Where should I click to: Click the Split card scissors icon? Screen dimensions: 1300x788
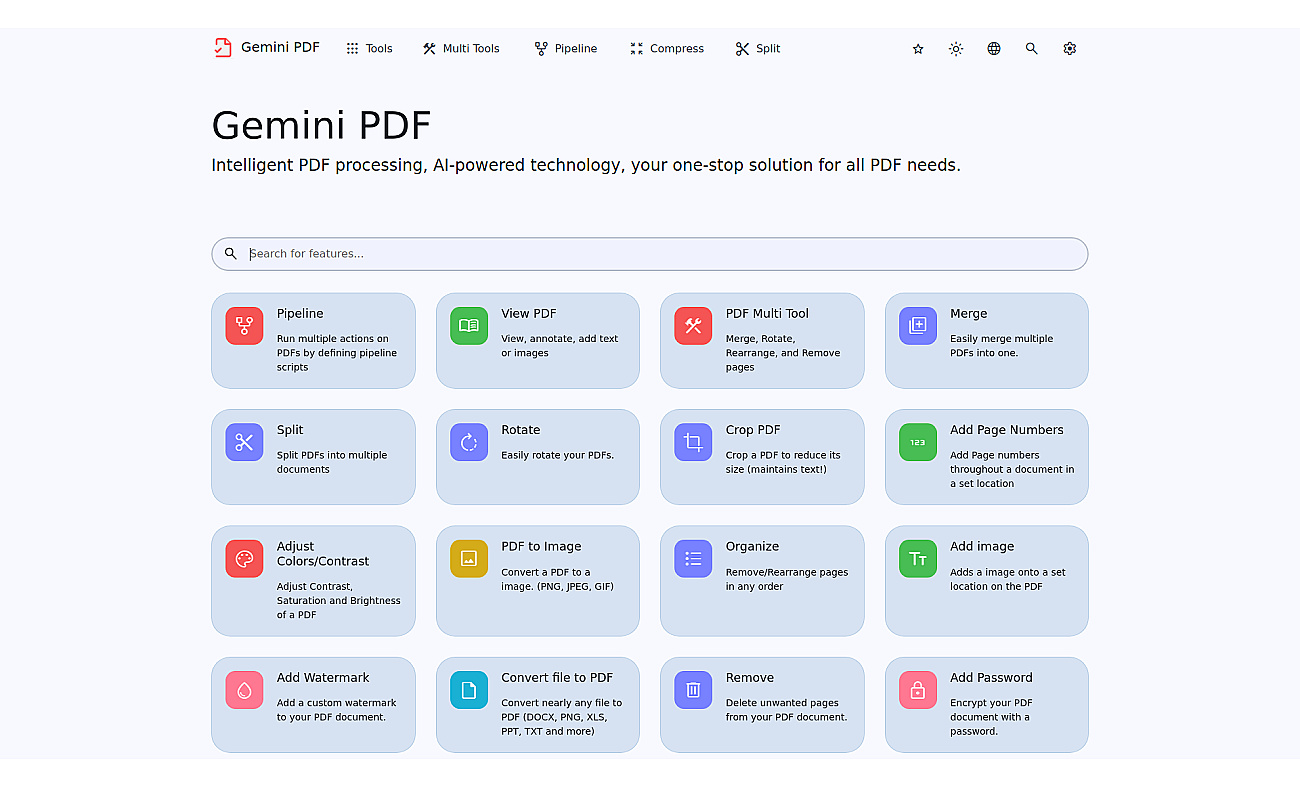[244, 442]
